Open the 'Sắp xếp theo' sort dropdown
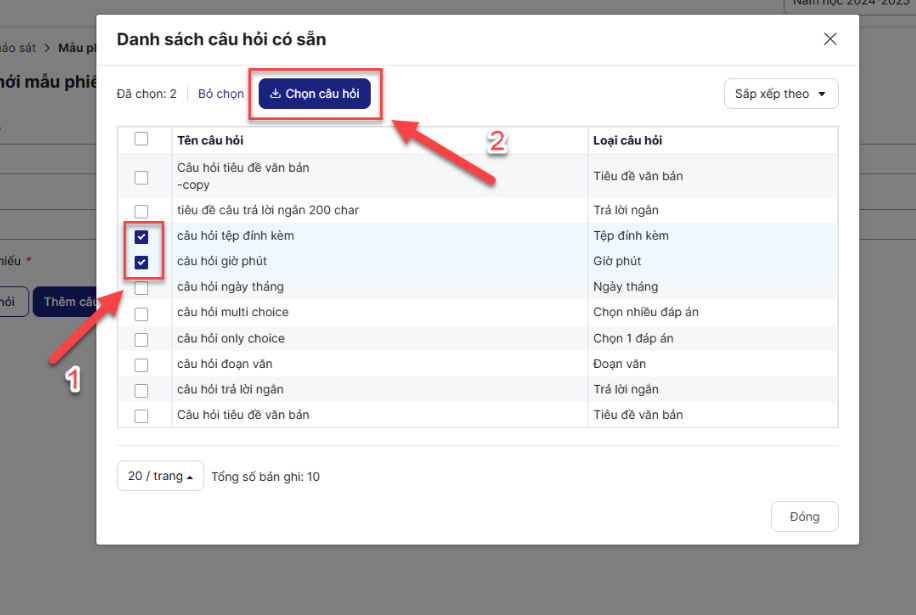 pyautogui.click(x=780, y=94)
